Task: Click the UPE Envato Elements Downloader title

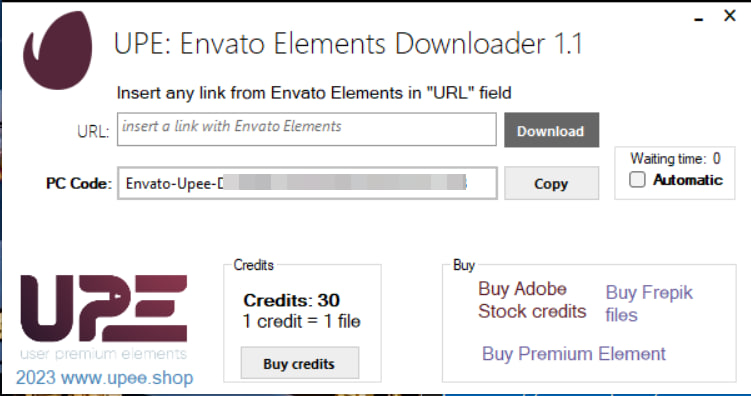Action: point(348,44)
